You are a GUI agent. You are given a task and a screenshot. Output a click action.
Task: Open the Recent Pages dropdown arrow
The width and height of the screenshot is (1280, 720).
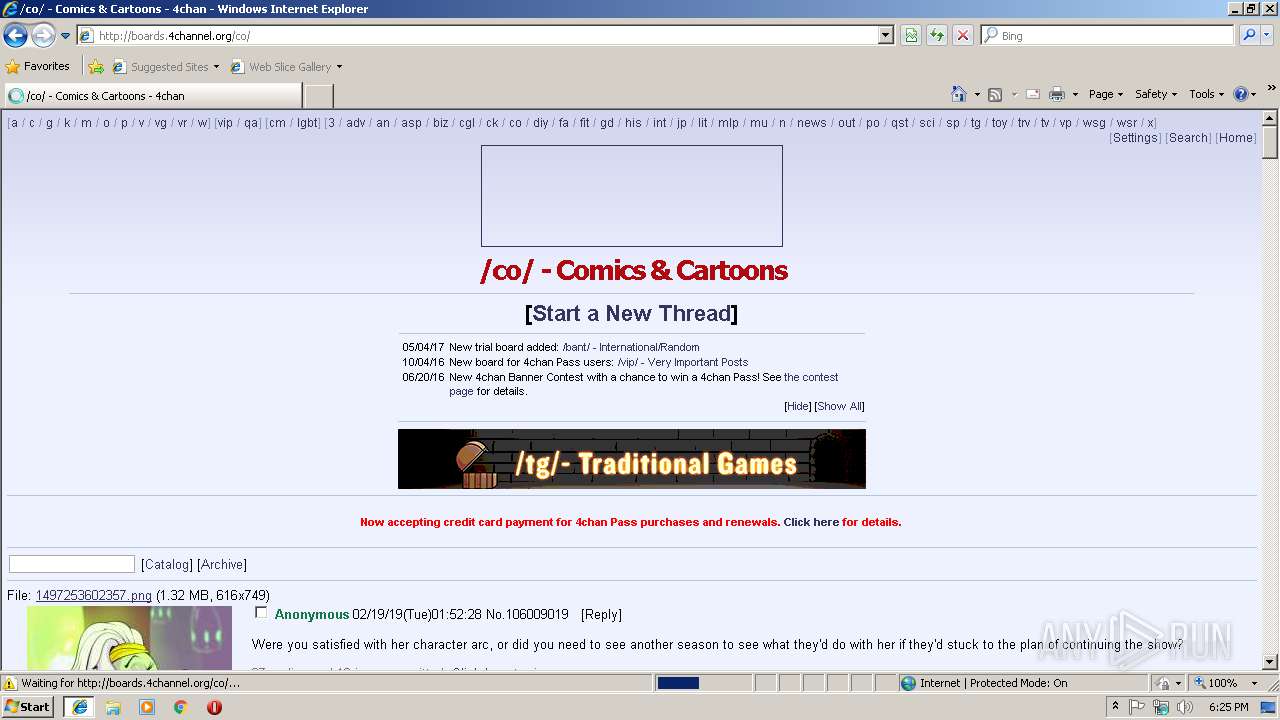click(x=66, y=36)
